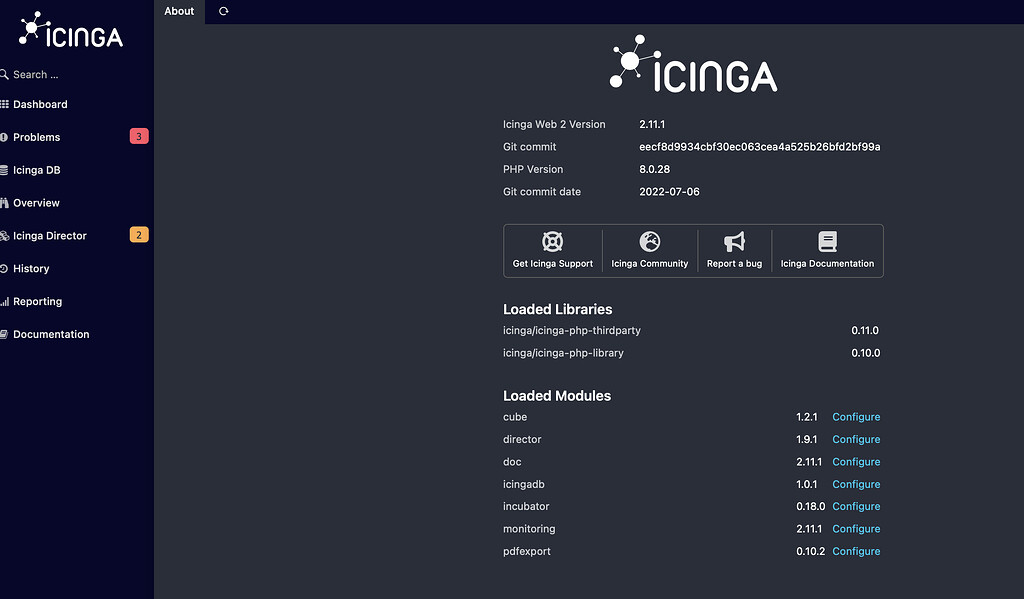
Task: Configure the director module
Action: pos(855,439)
